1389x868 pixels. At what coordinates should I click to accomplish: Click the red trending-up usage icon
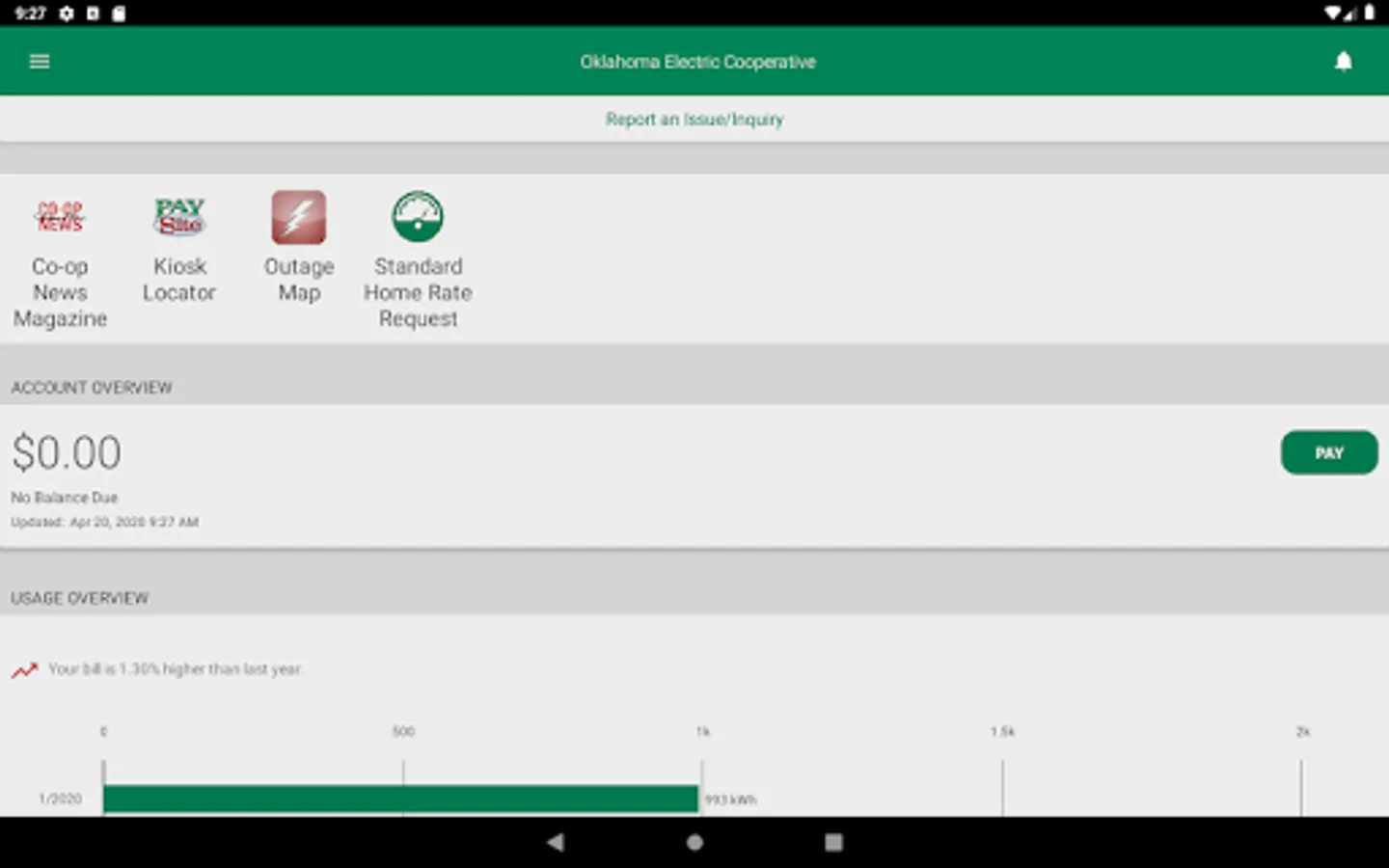[x=25, y=669]
